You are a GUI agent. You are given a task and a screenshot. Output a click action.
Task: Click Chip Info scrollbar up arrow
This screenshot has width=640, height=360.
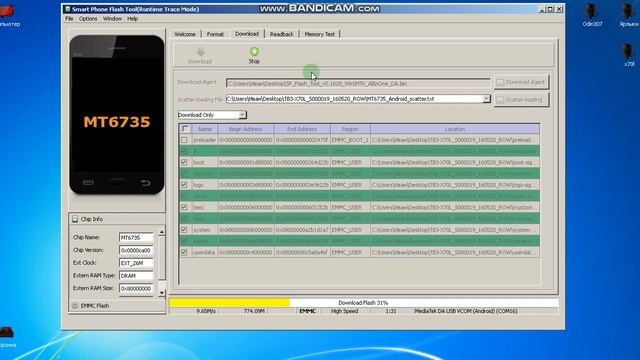pos(162,232)
